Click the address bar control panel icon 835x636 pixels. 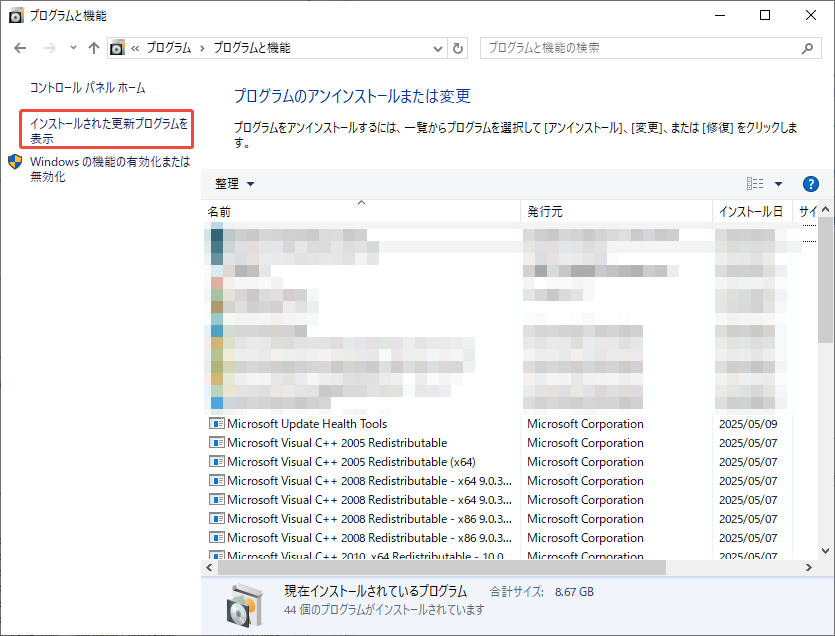tap(117, 48)
